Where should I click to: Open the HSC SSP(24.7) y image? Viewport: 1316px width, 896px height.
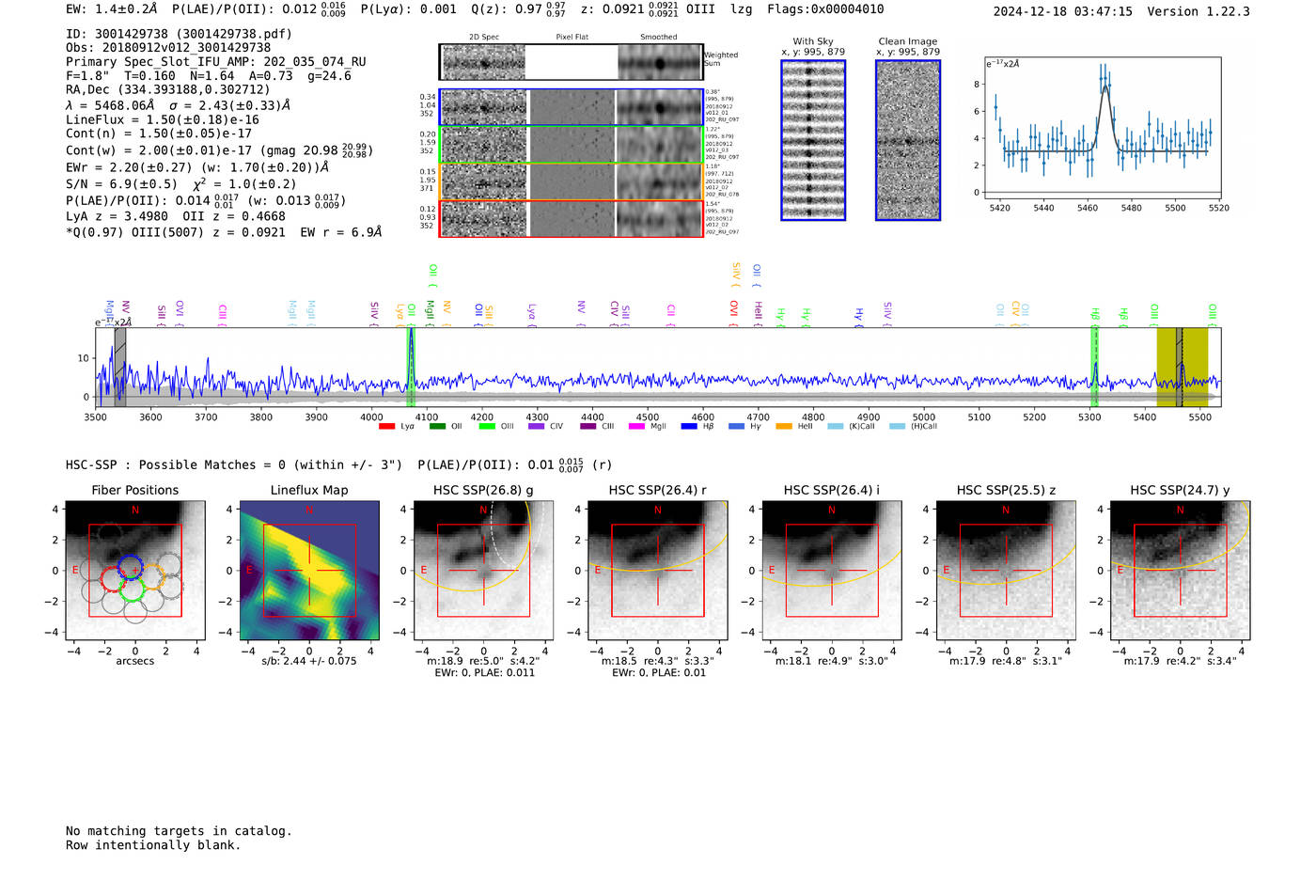(x=1181, y=571)
